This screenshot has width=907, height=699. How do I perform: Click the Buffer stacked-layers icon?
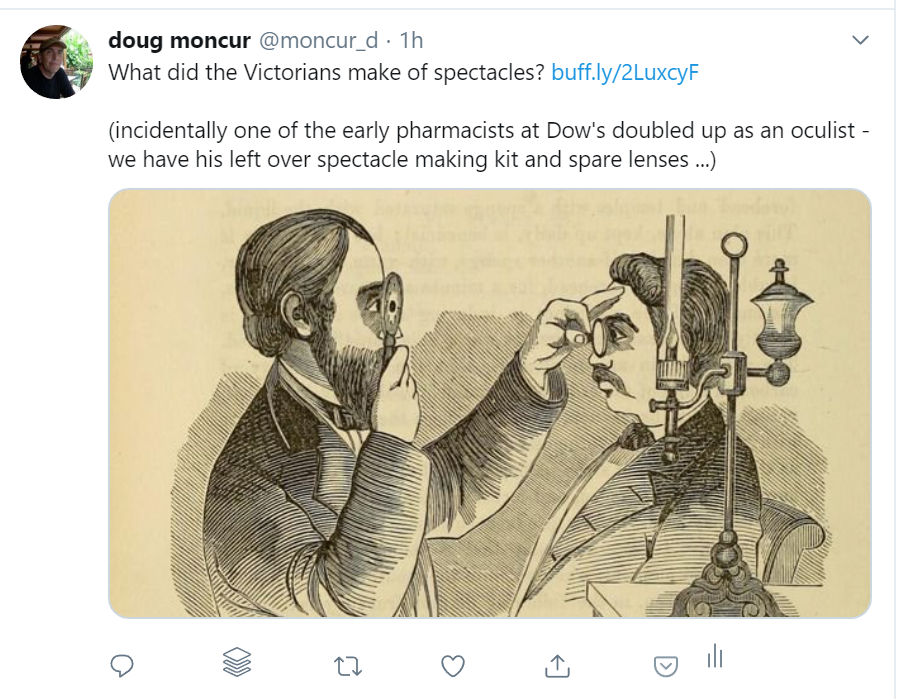pos(236,661)
